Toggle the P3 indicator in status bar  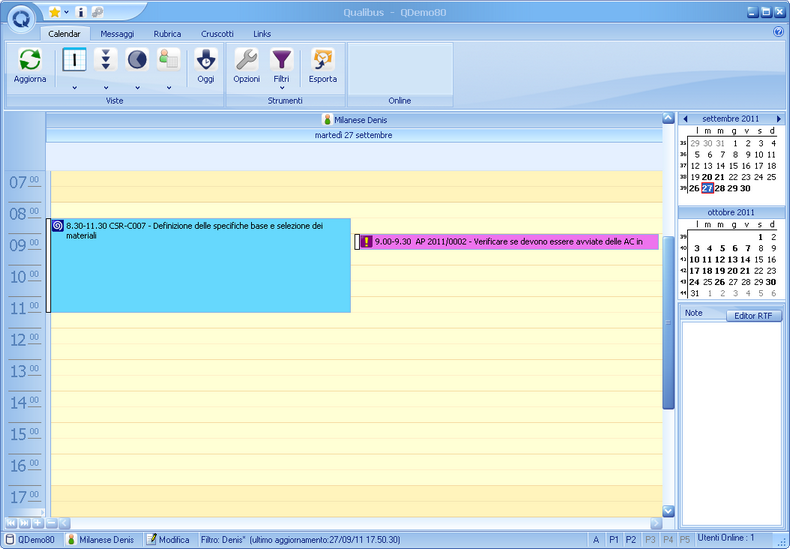(650, 539)
